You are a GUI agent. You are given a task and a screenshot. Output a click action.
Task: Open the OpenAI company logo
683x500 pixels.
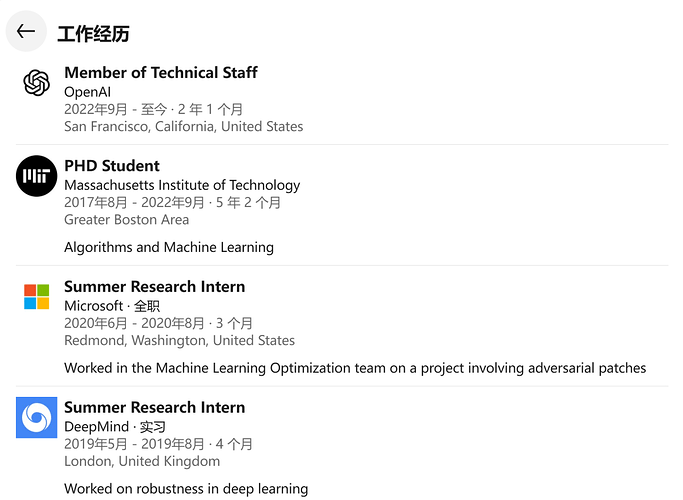(37, 83)
